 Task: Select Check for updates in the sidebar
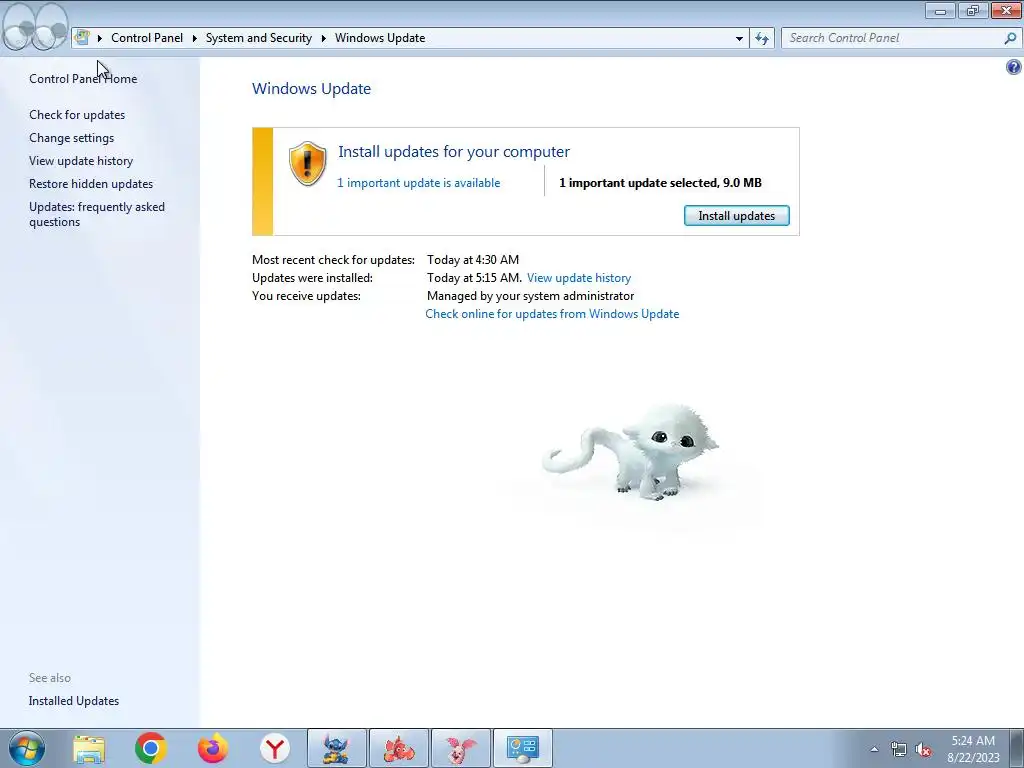(77, 115)
